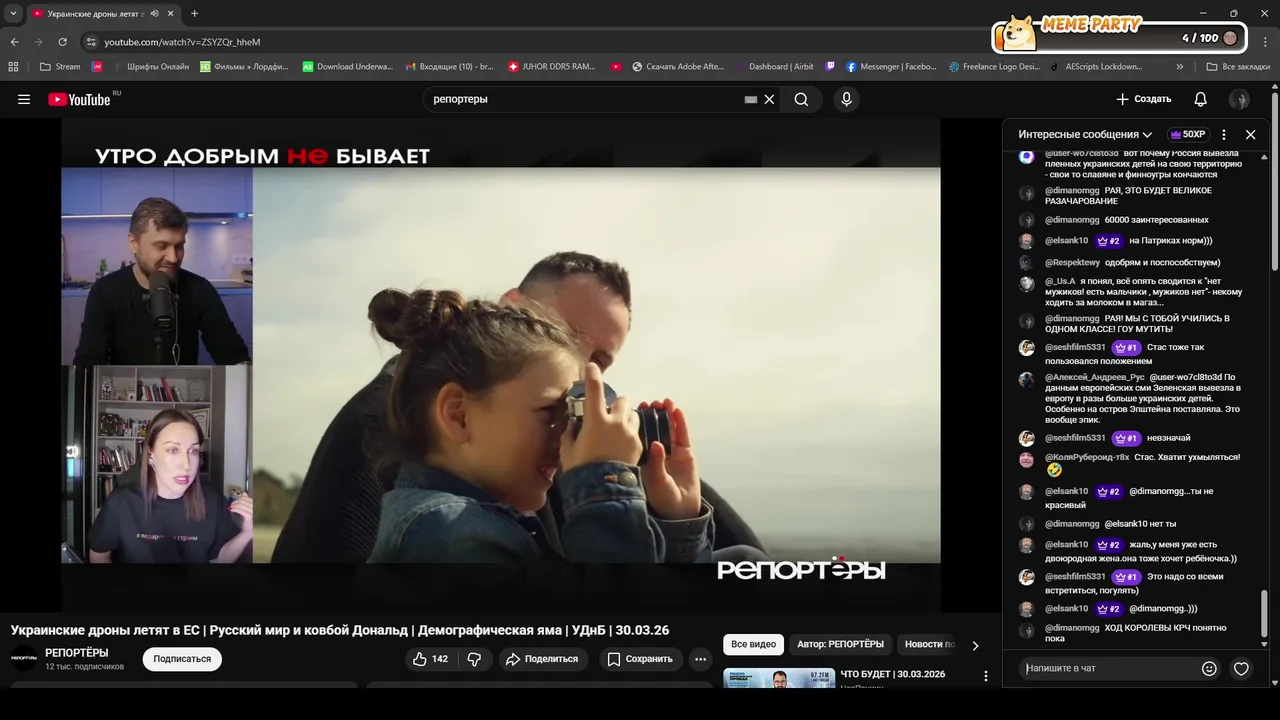Select the Новости filter chip
Image resolution: width=1280 pixels, height=720 pixels.
click(x=929, y=644)
